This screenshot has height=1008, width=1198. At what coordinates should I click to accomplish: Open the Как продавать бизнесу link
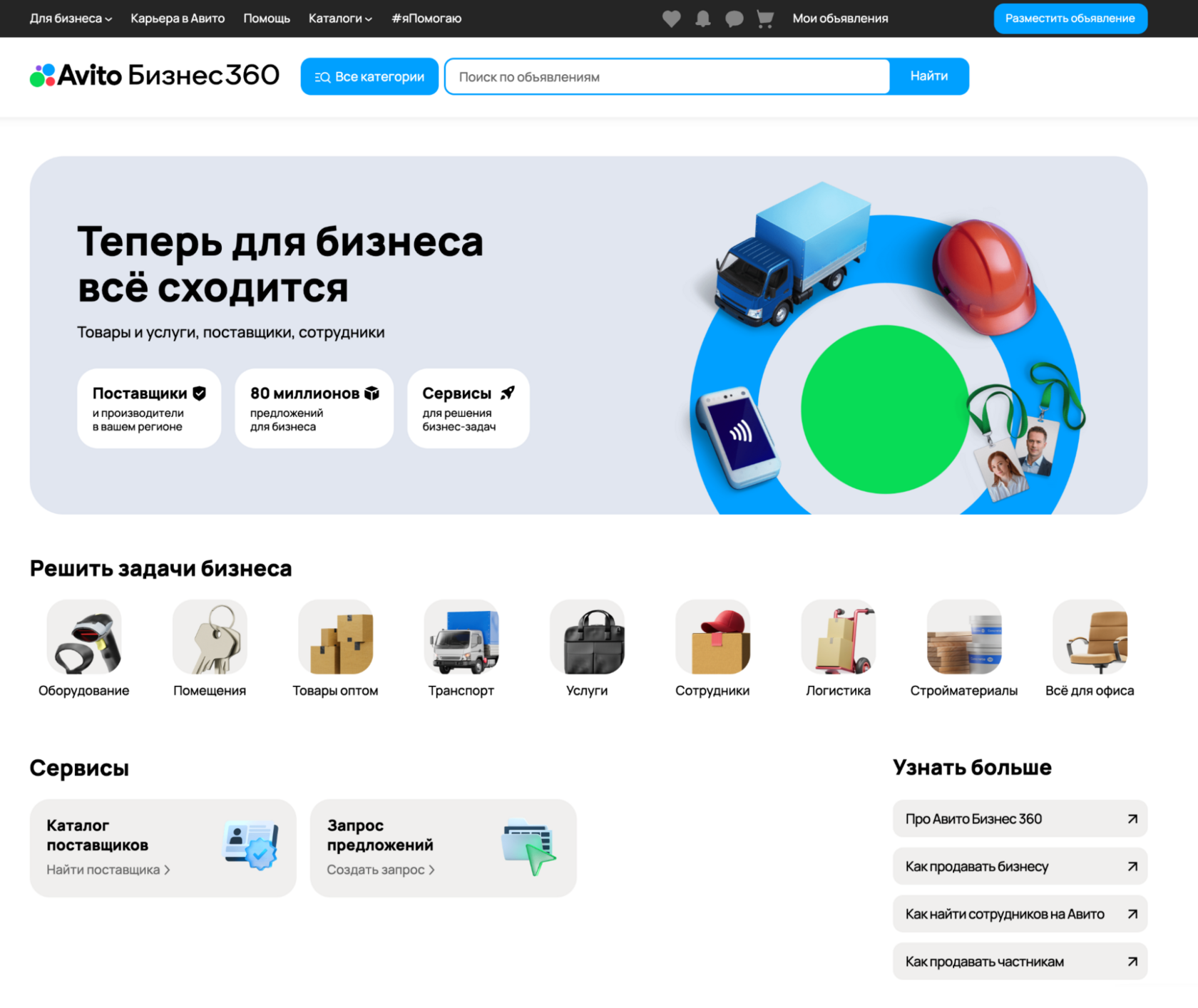[1020, 866]
